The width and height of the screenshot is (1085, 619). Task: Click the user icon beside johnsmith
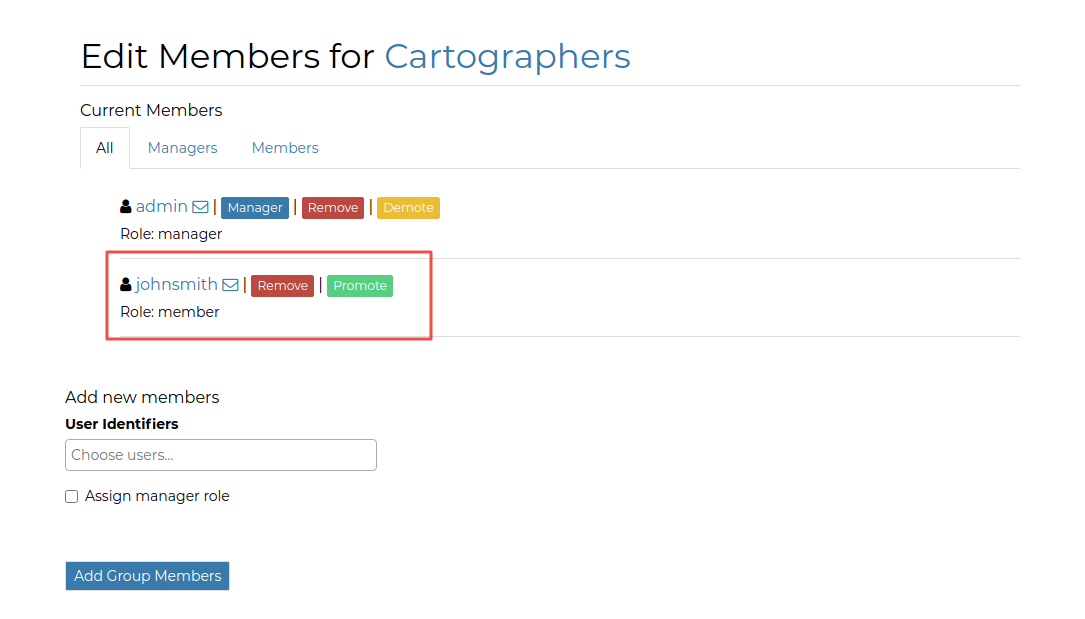124,283
